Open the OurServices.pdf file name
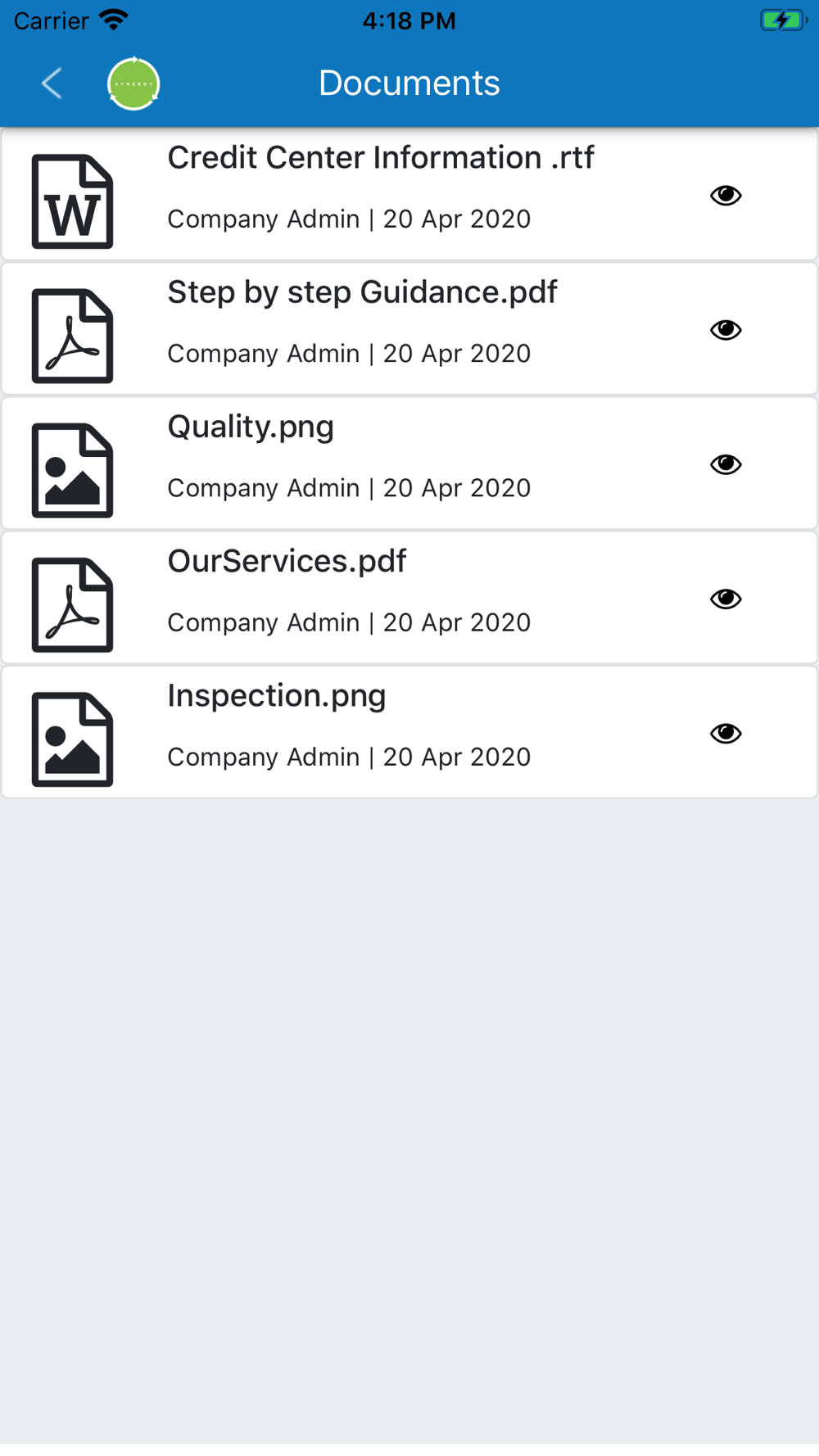 pos(287,561)
